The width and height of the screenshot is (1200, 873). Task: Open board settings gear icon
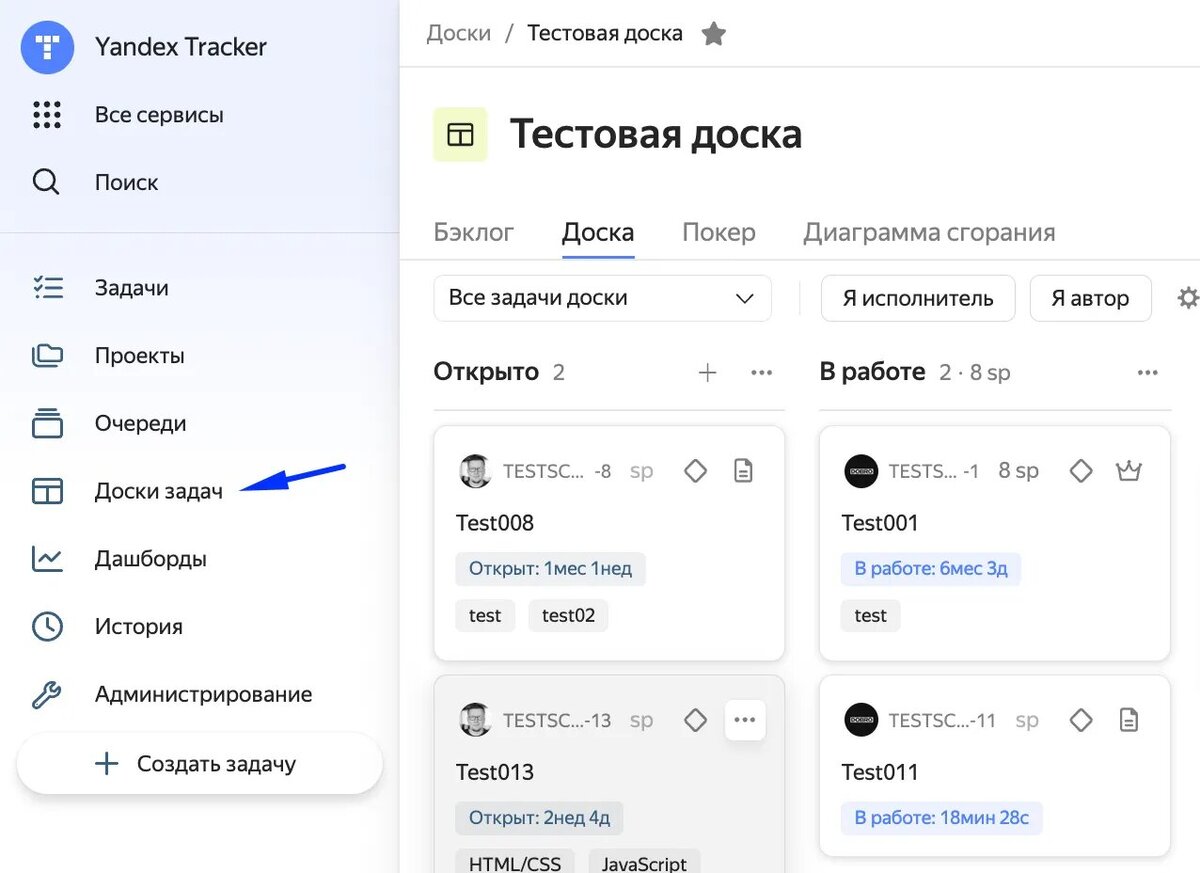tap(1188, 298)
